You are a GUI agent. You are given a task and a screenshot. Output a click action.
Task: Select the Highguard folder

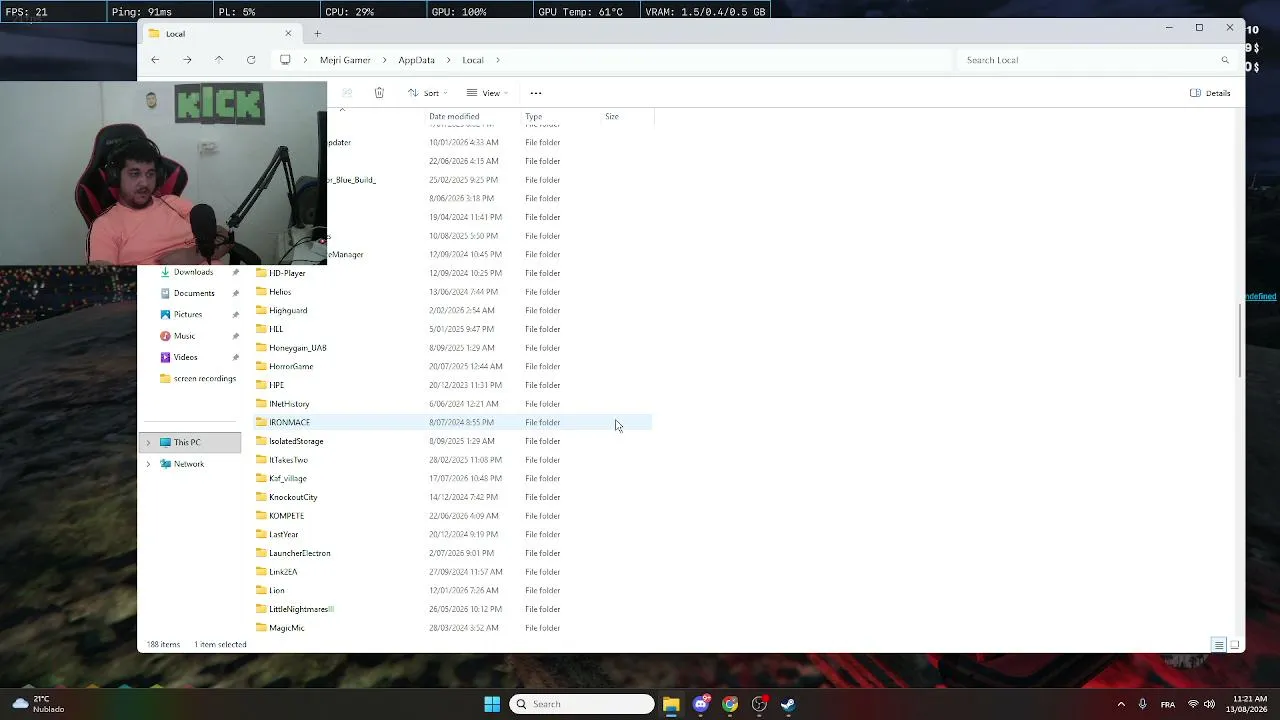pyautogui.click(x=288, y=310)
